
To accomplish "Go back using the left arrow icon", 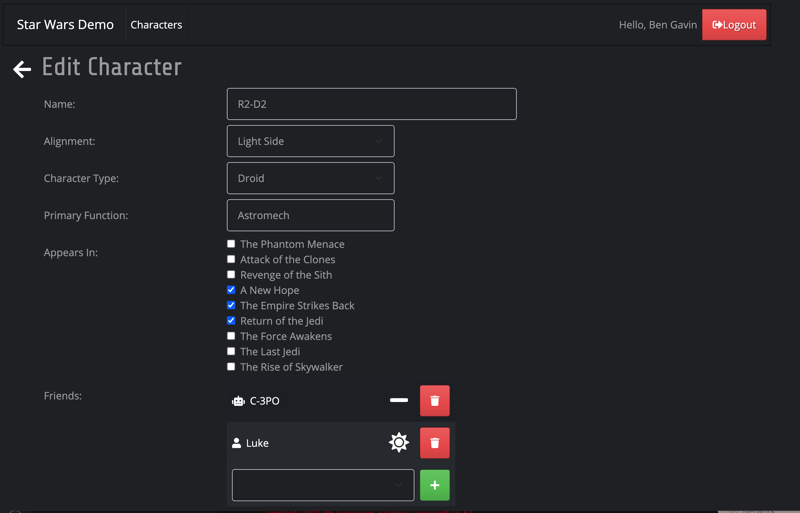I will (x=22, y=69).
